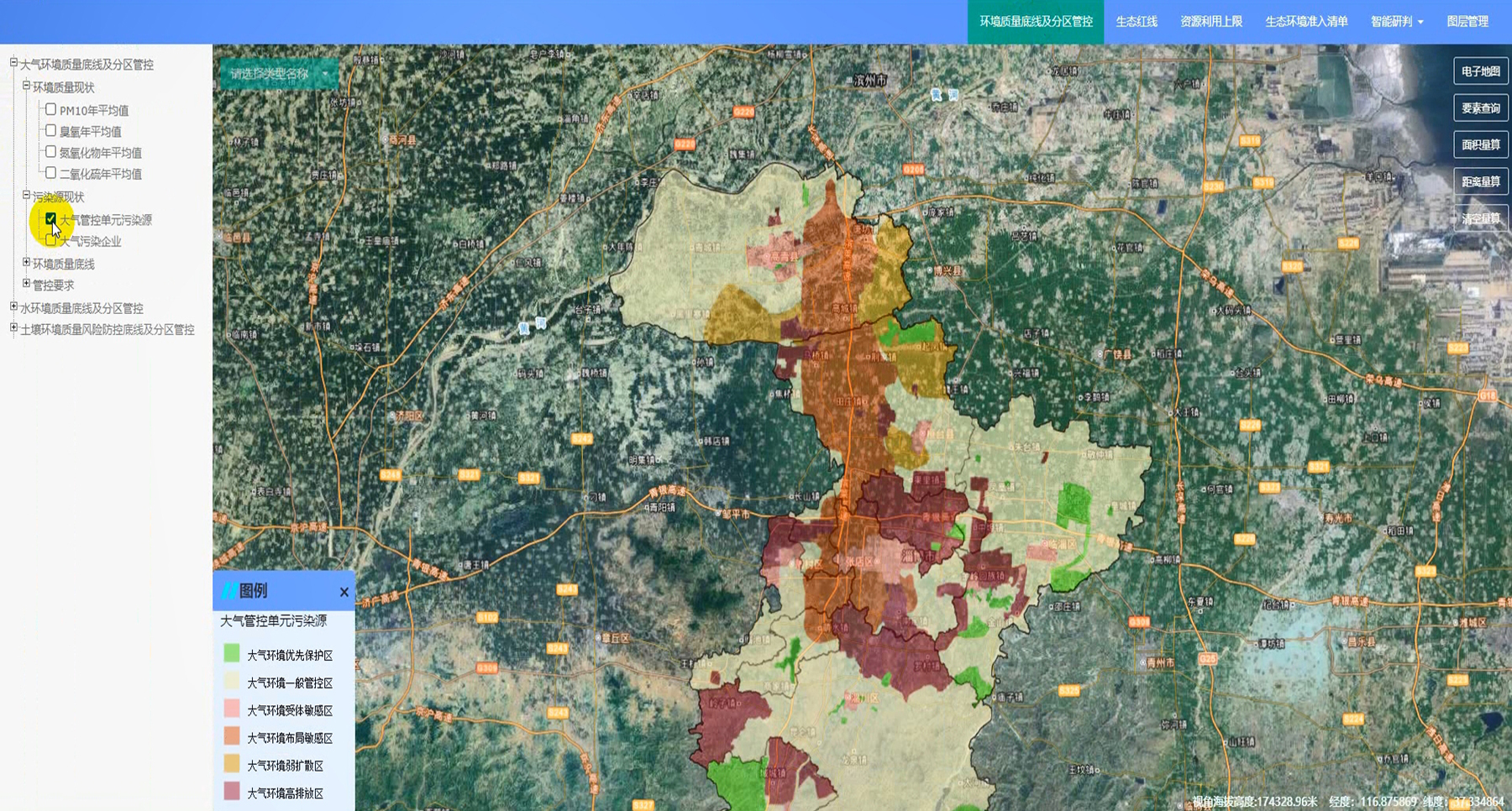Open the 要素查询 feature query tool
This screenshot has width=1512, height=811.
[x=1480, y=108]
